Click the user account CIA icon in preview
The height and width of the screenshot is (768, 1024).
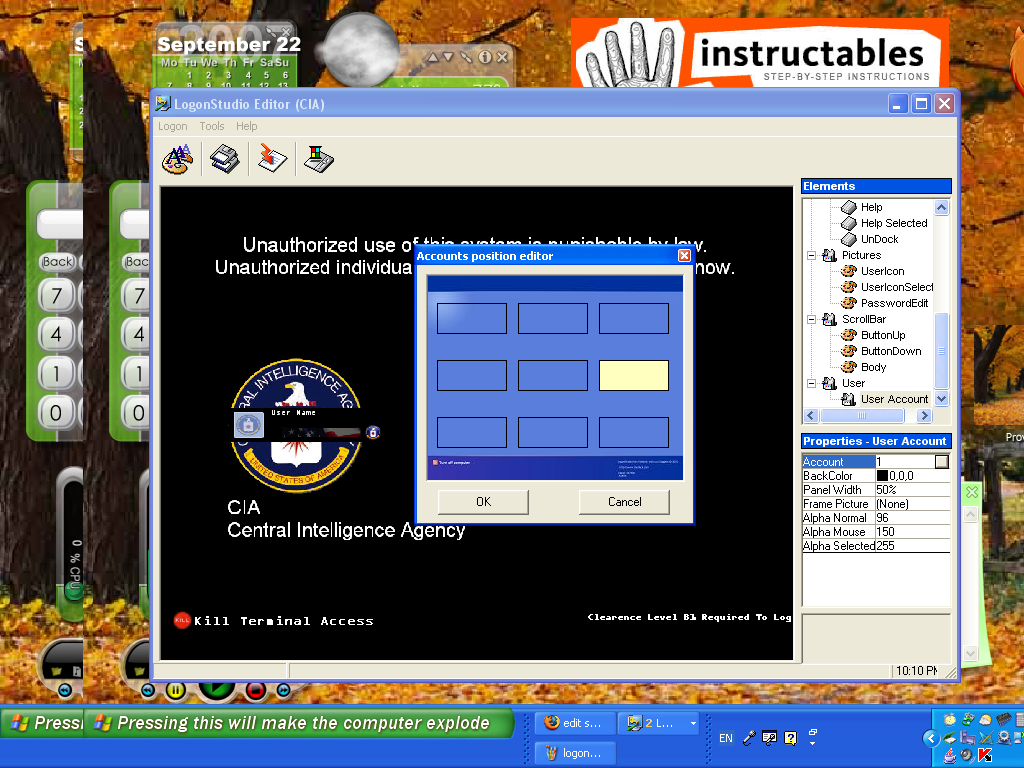249,425
